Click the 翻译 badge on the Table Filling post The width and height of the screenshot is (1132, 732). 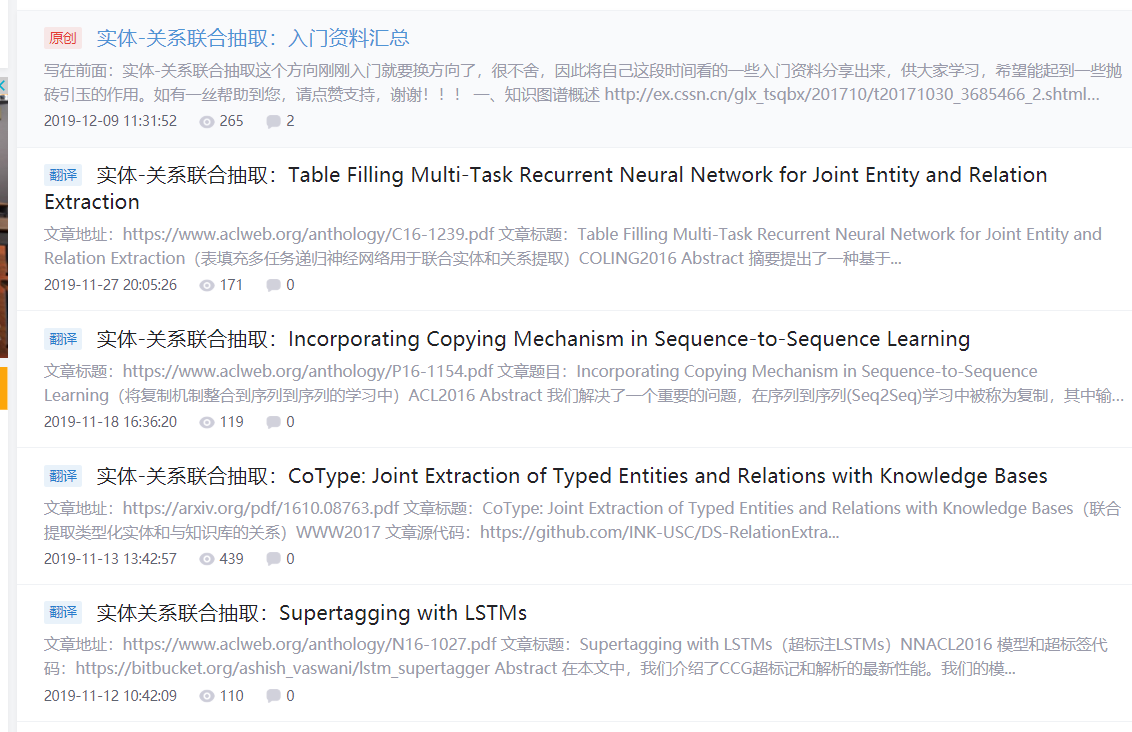click(62, 174)
